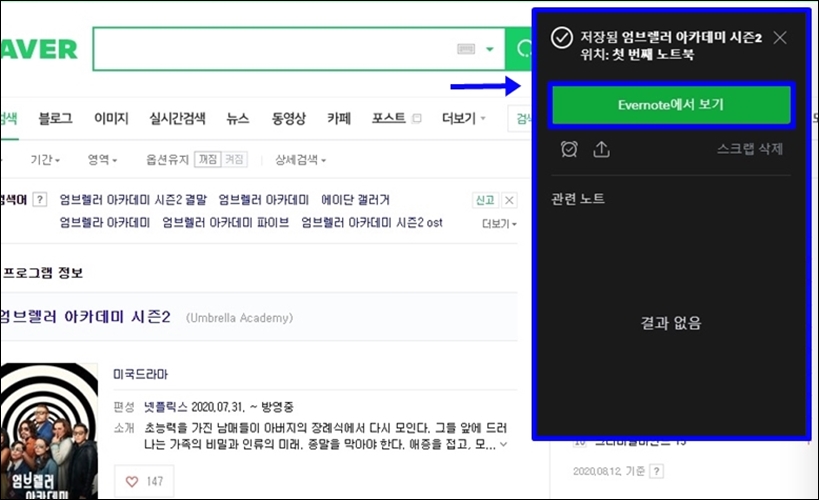Set a reminder with the alarm clock icon
The image size is (819, 500).
(x=569, y=149)
